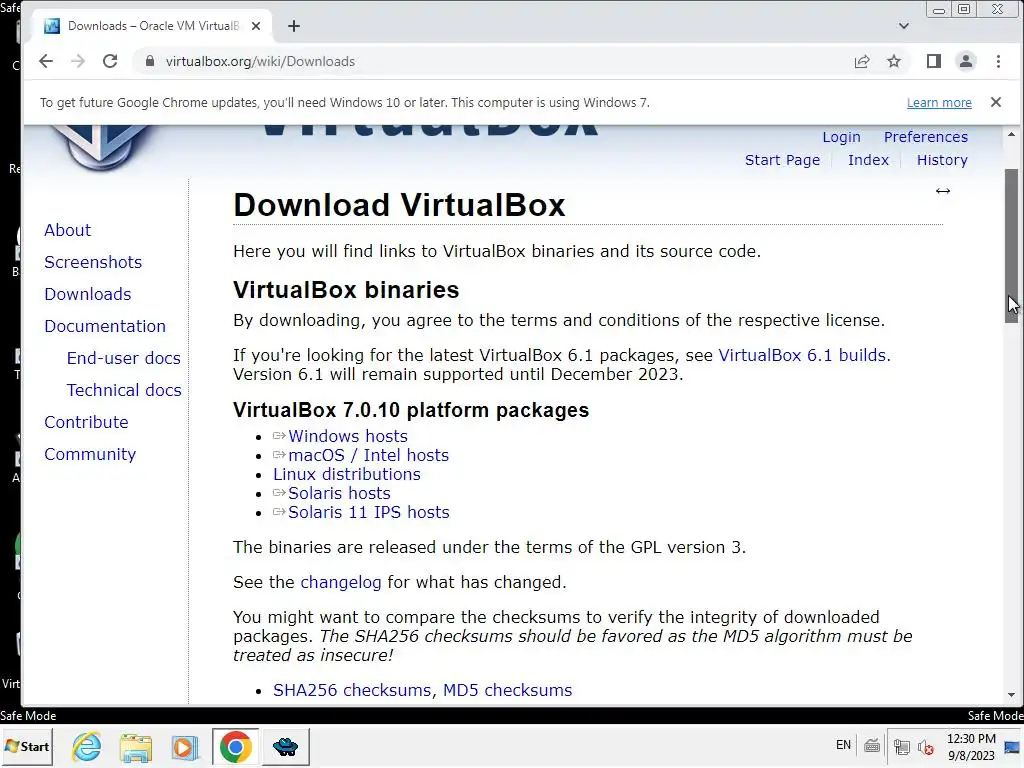Open Contribute in the sidebar
The height and width of the screenshot is (768, 1024).
click(86, 422)
